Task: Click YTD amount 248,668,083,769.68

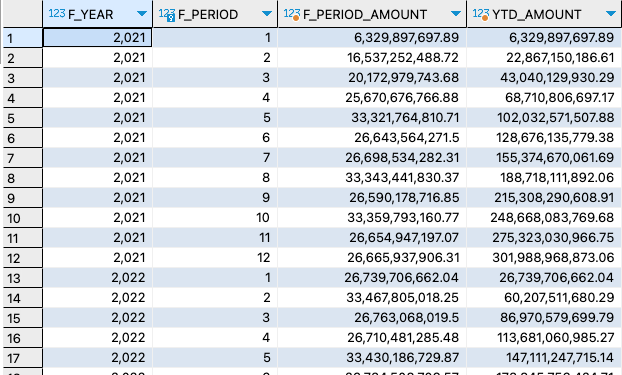Action: pos(545,218)
